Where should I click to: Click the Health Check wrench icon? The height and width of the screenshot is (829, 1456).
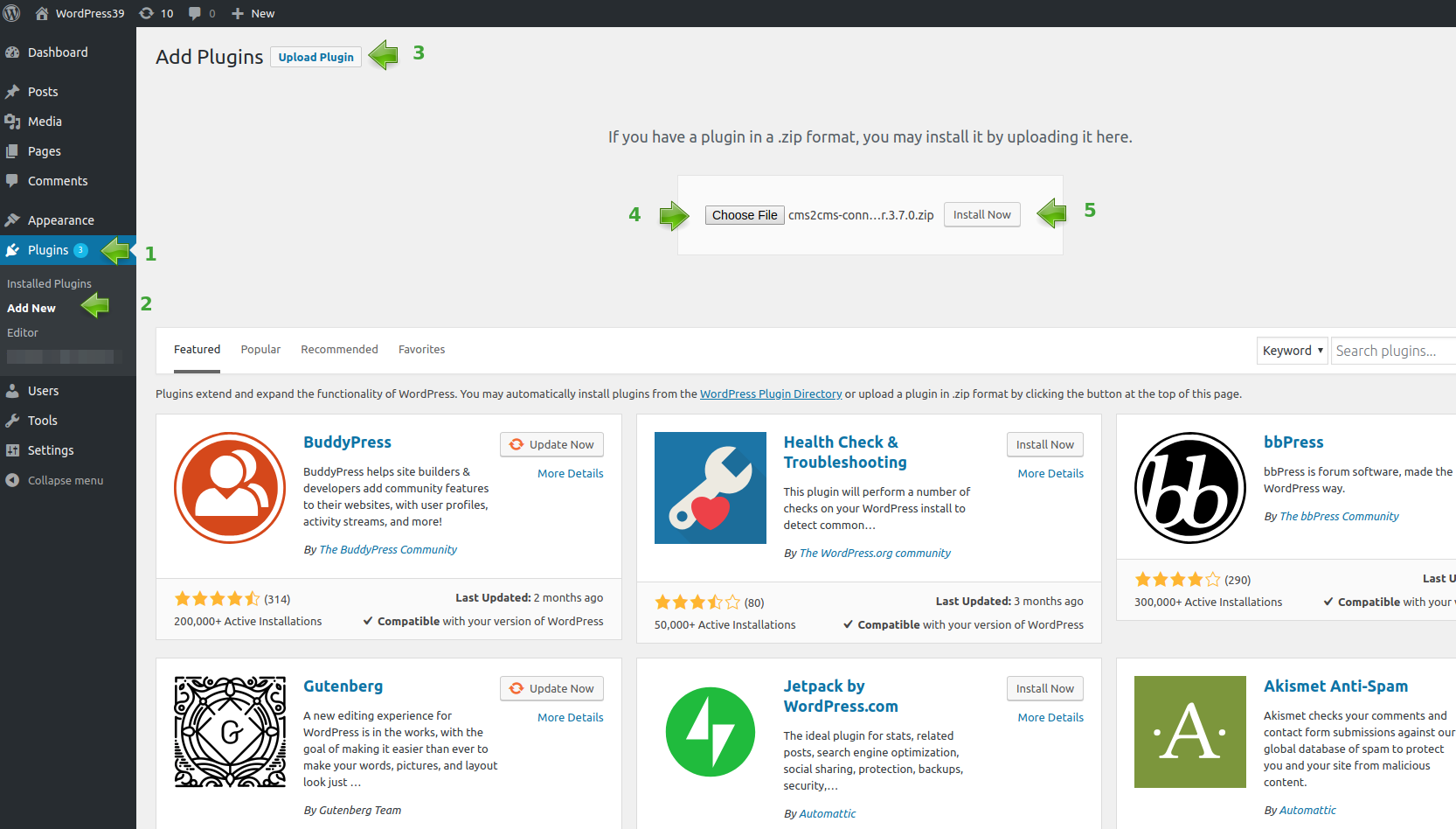coord(711,488)
